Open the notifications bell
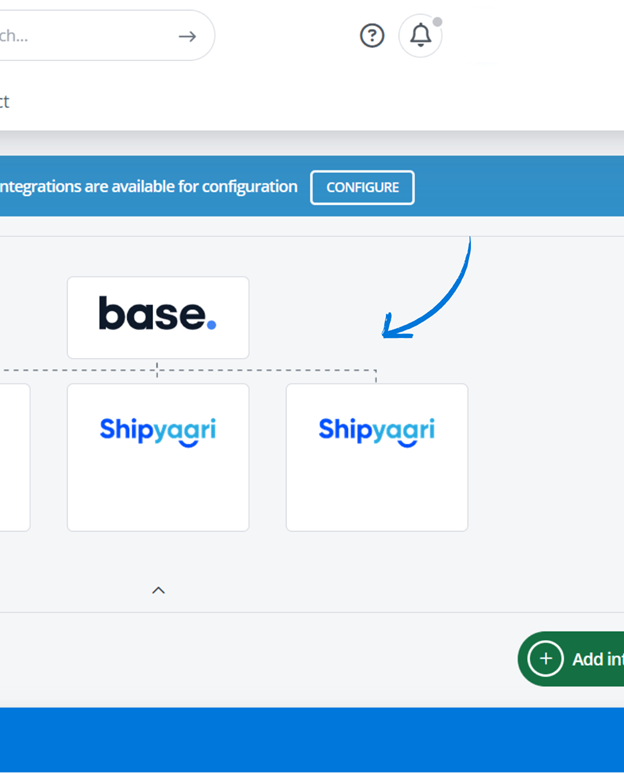Viewport: 624px width, 780px height. [x=421, y=36]
